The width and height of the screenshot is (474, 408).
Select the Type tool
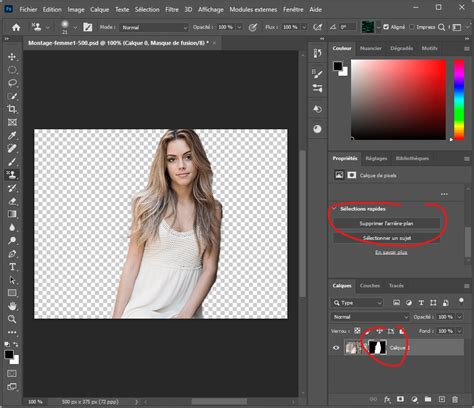tap(12, 267)
